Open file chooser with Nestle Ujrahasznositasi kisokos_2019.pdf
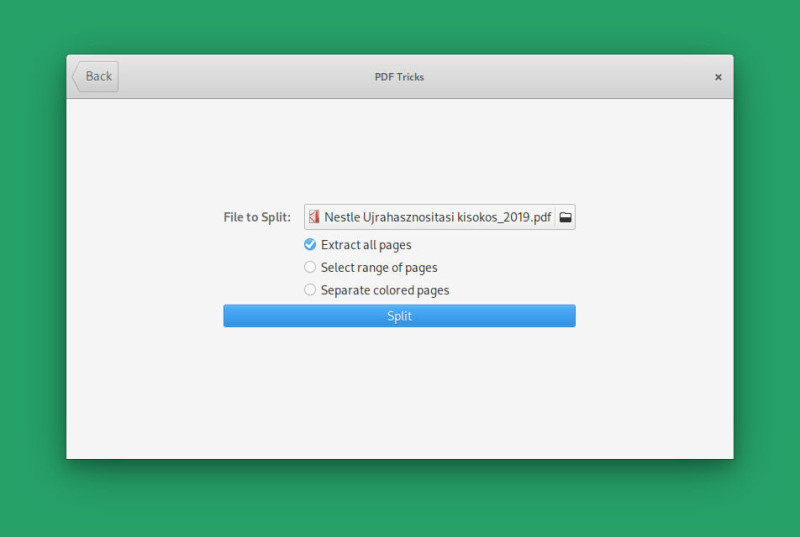Image resolution: width=800 pixels, height=537 pixels. coord(439,217)
